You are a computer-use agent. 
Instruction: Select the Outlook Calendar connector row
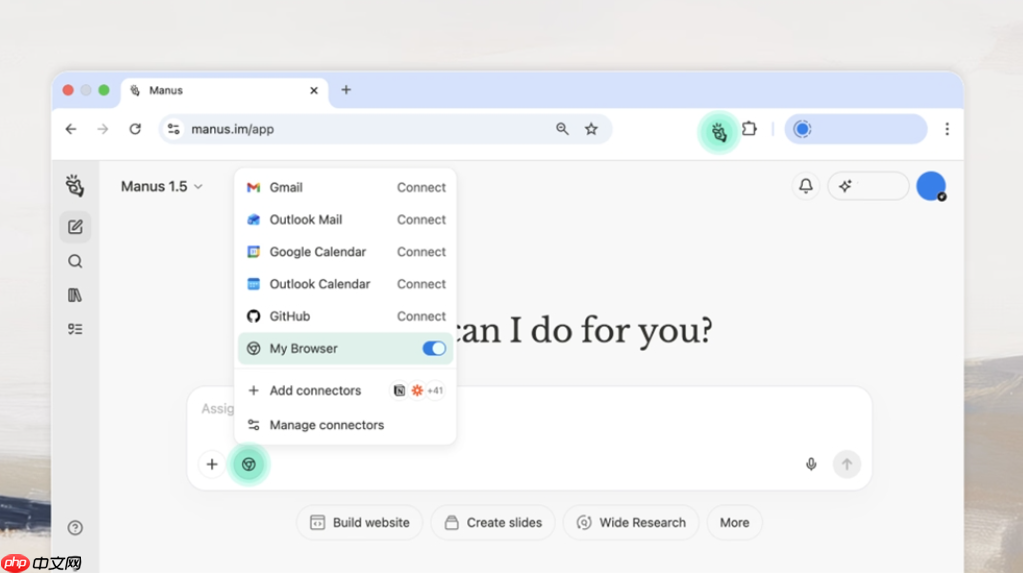345,284
